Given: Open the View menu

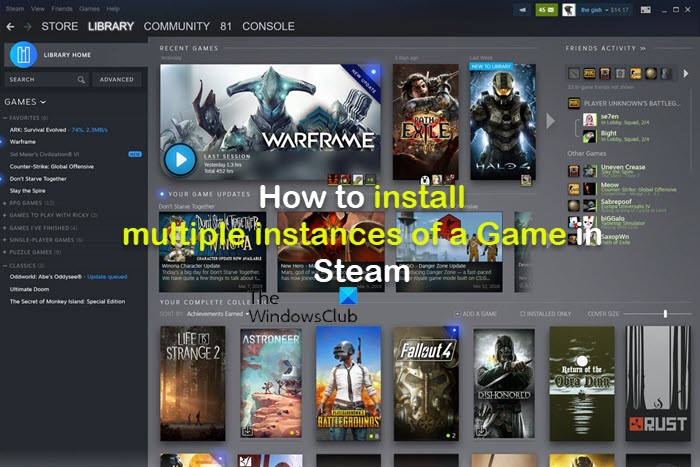Looking at the screenshot, I should pos(38,8).
